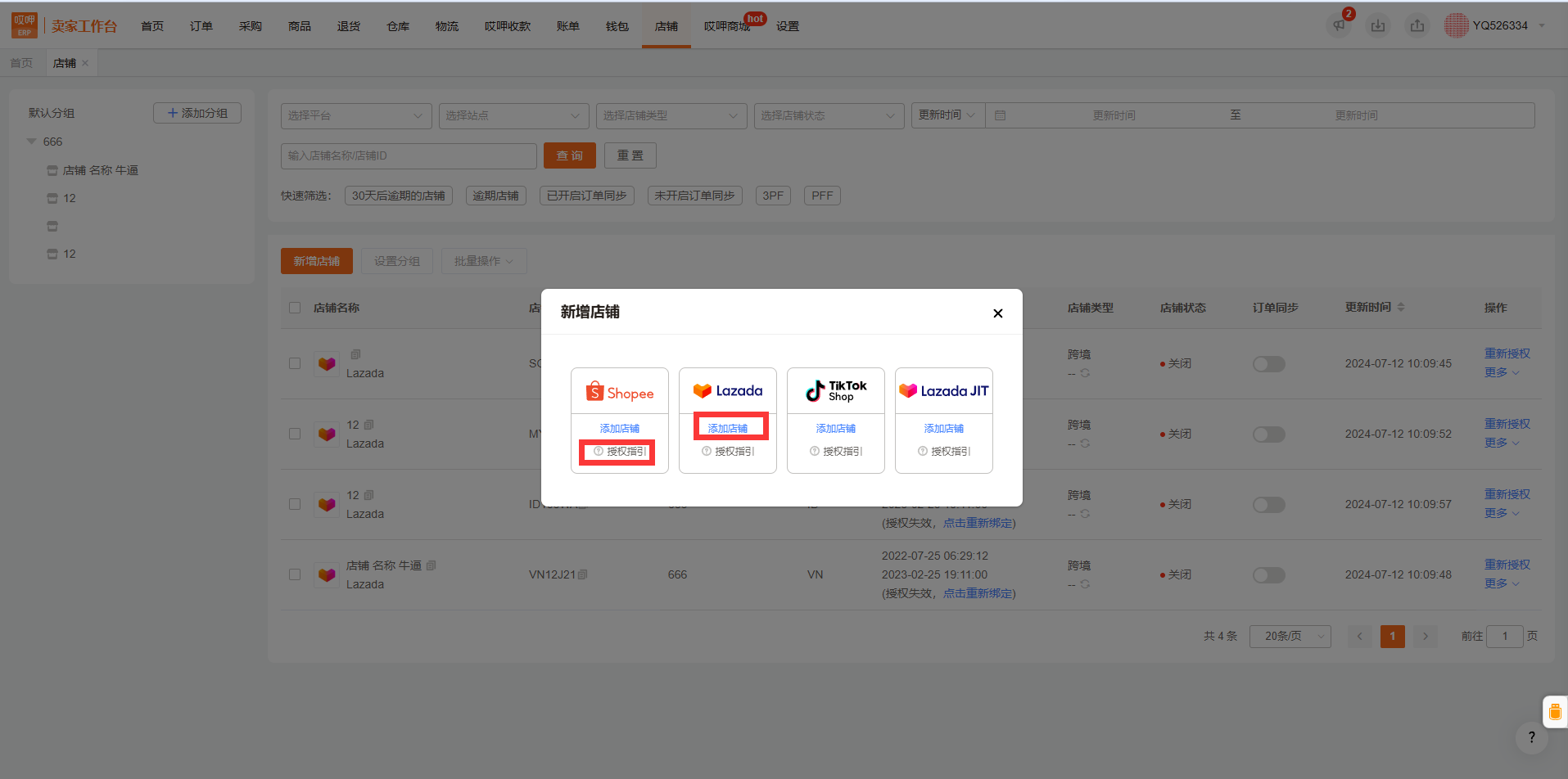Open the 选择平台 dropdown

356,115
